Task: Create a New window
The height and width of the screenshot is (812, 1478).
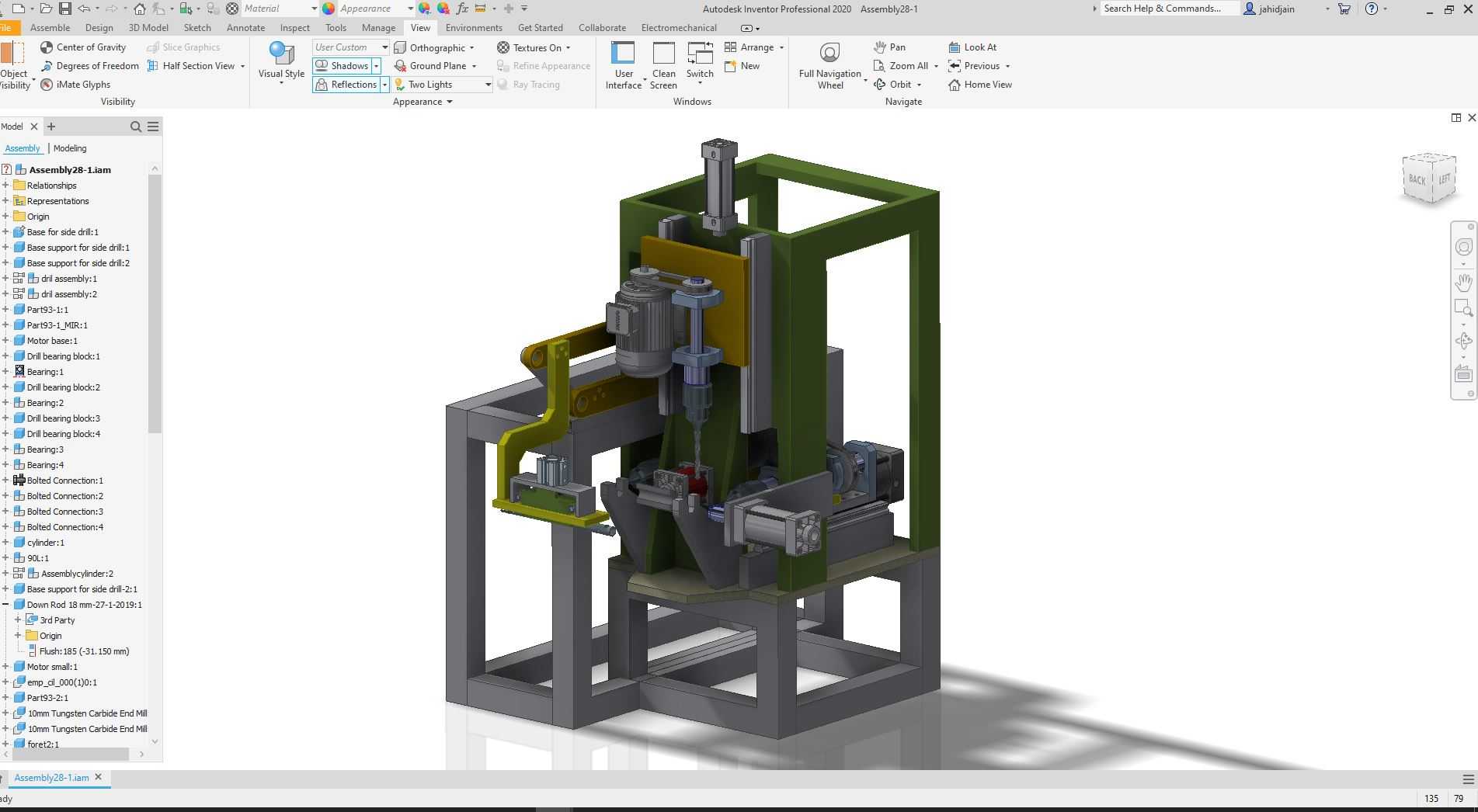Action: (x=742, y=66)
